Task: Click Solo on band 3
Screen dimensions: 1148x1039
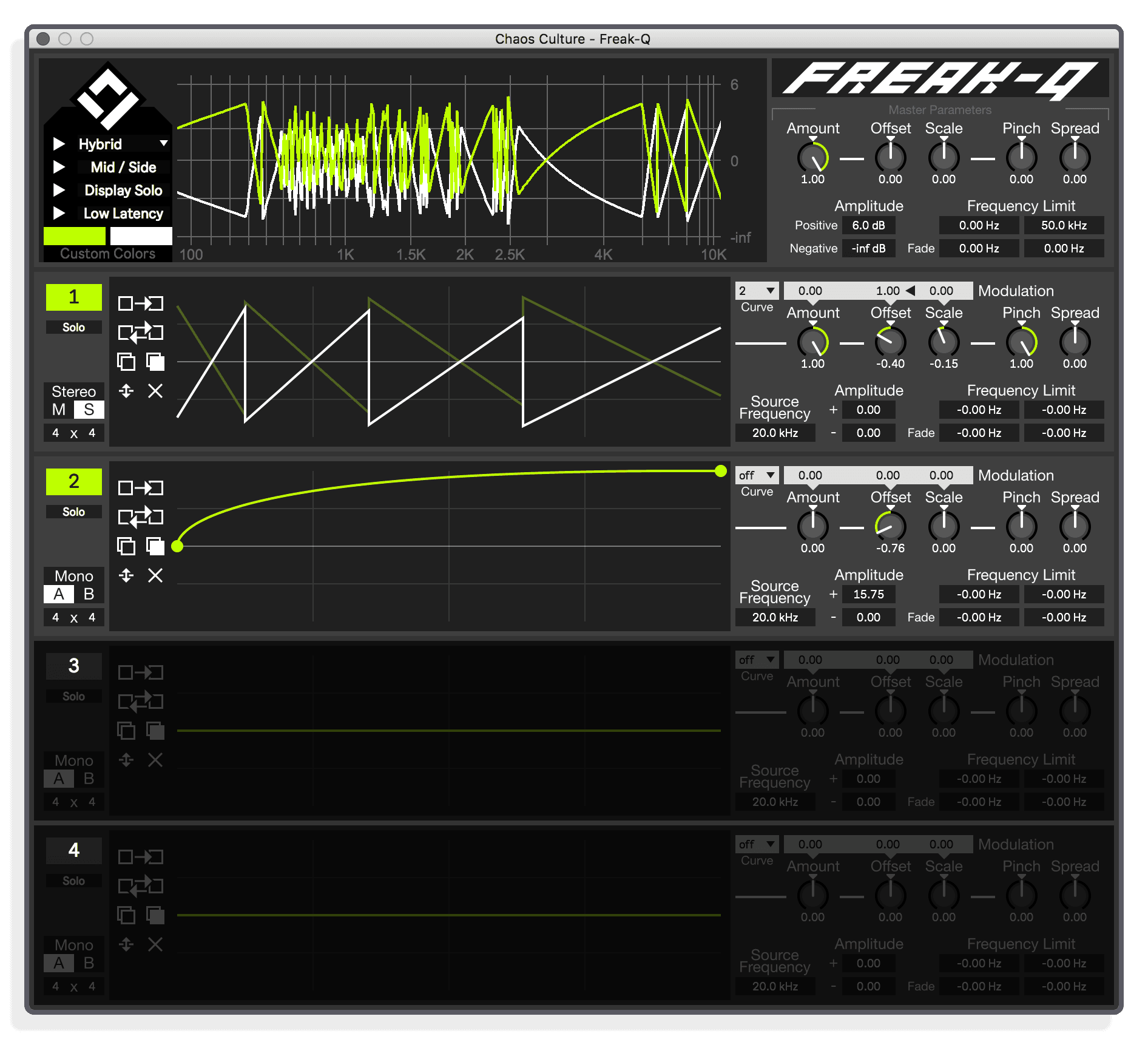Action: [74, 697]
